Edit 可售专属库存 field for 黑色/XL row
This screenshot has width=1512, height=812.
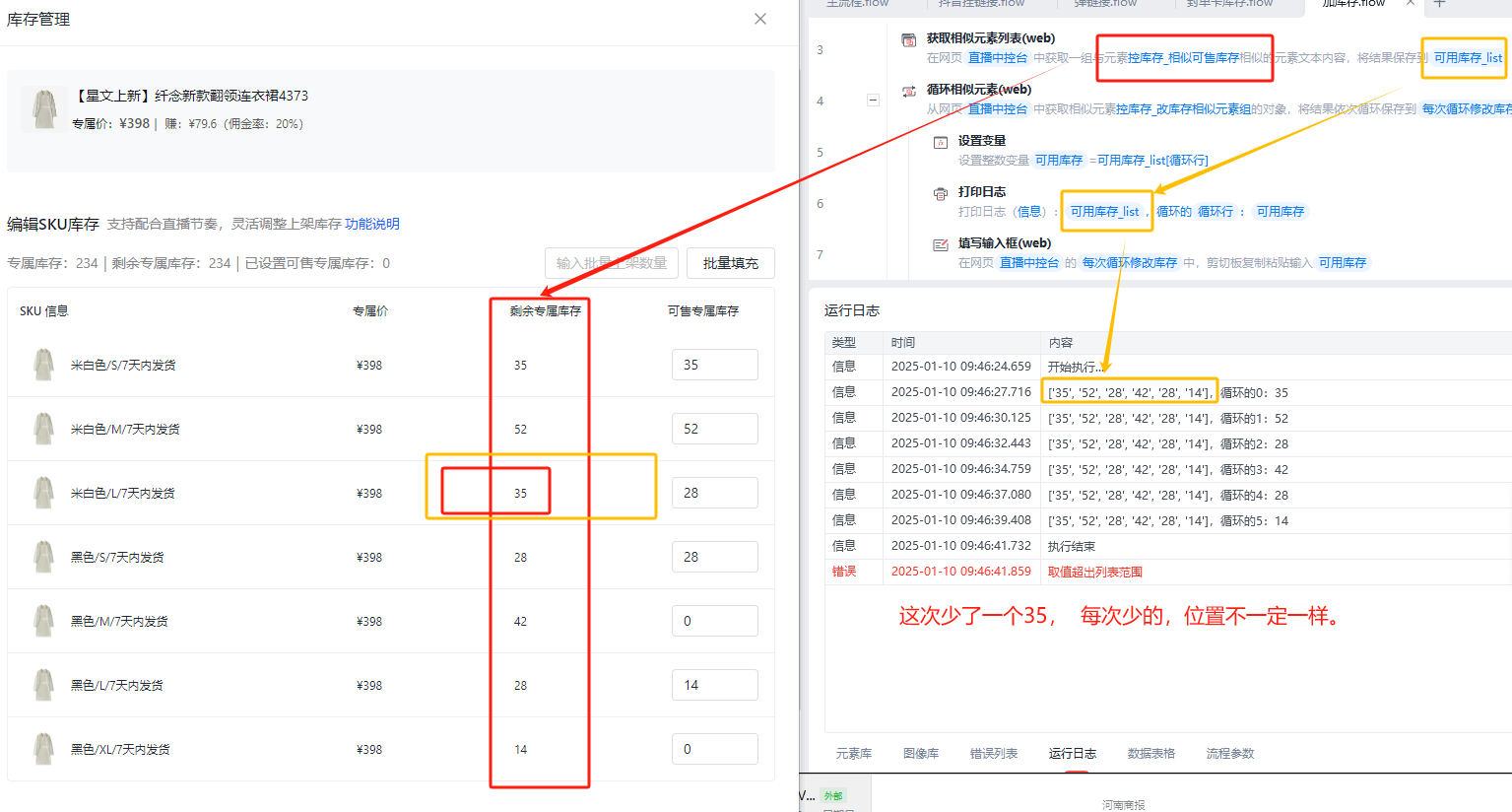(x=714, y=749)
